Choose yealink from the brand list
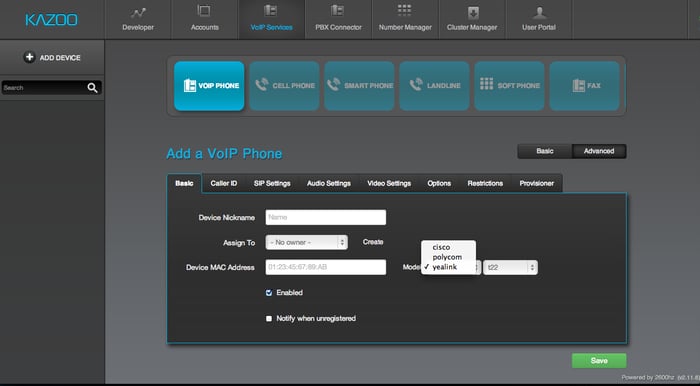 pos(449,267)
